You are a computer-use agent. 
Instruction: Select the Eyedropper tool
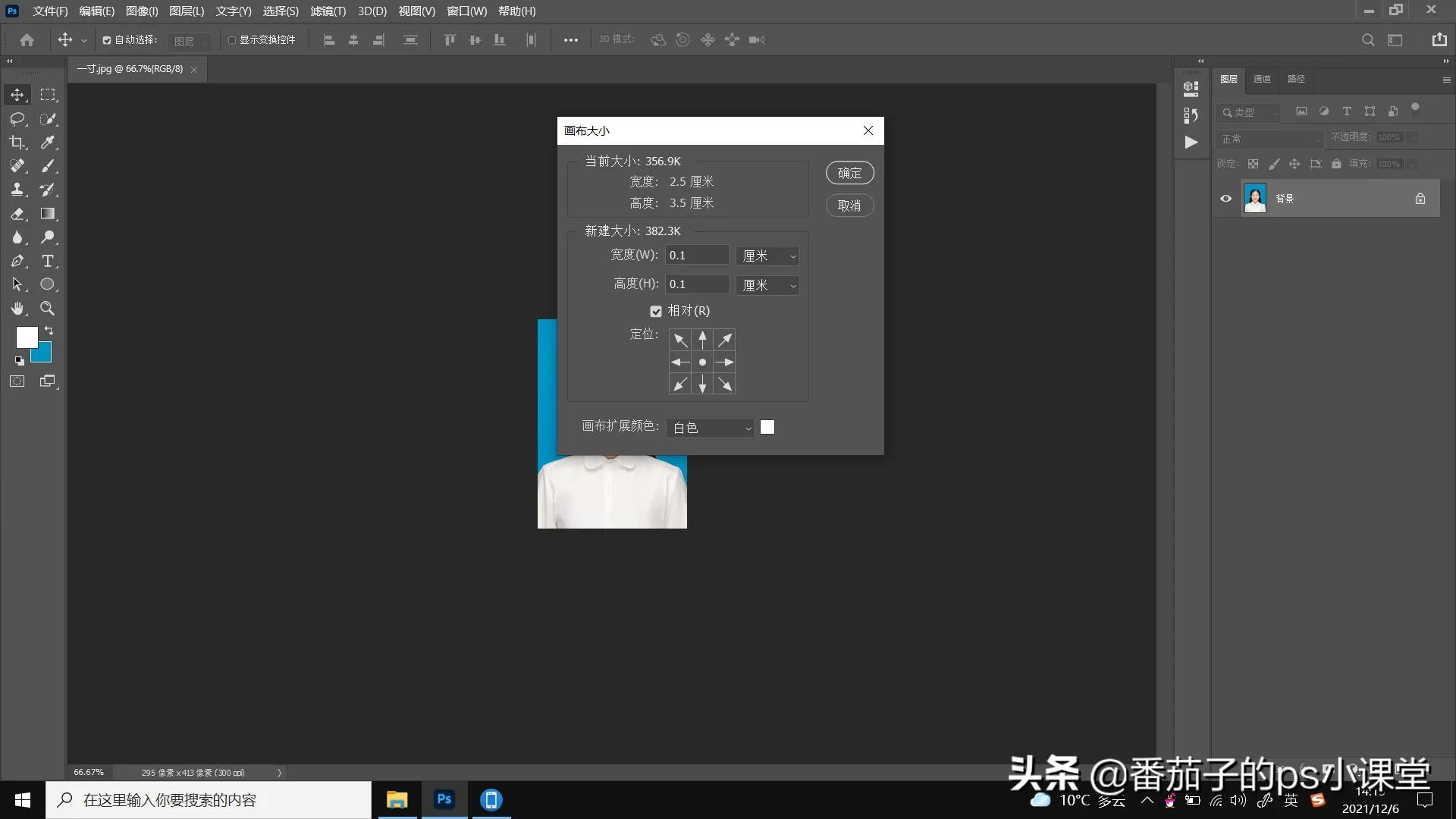[x=48, y=143]
